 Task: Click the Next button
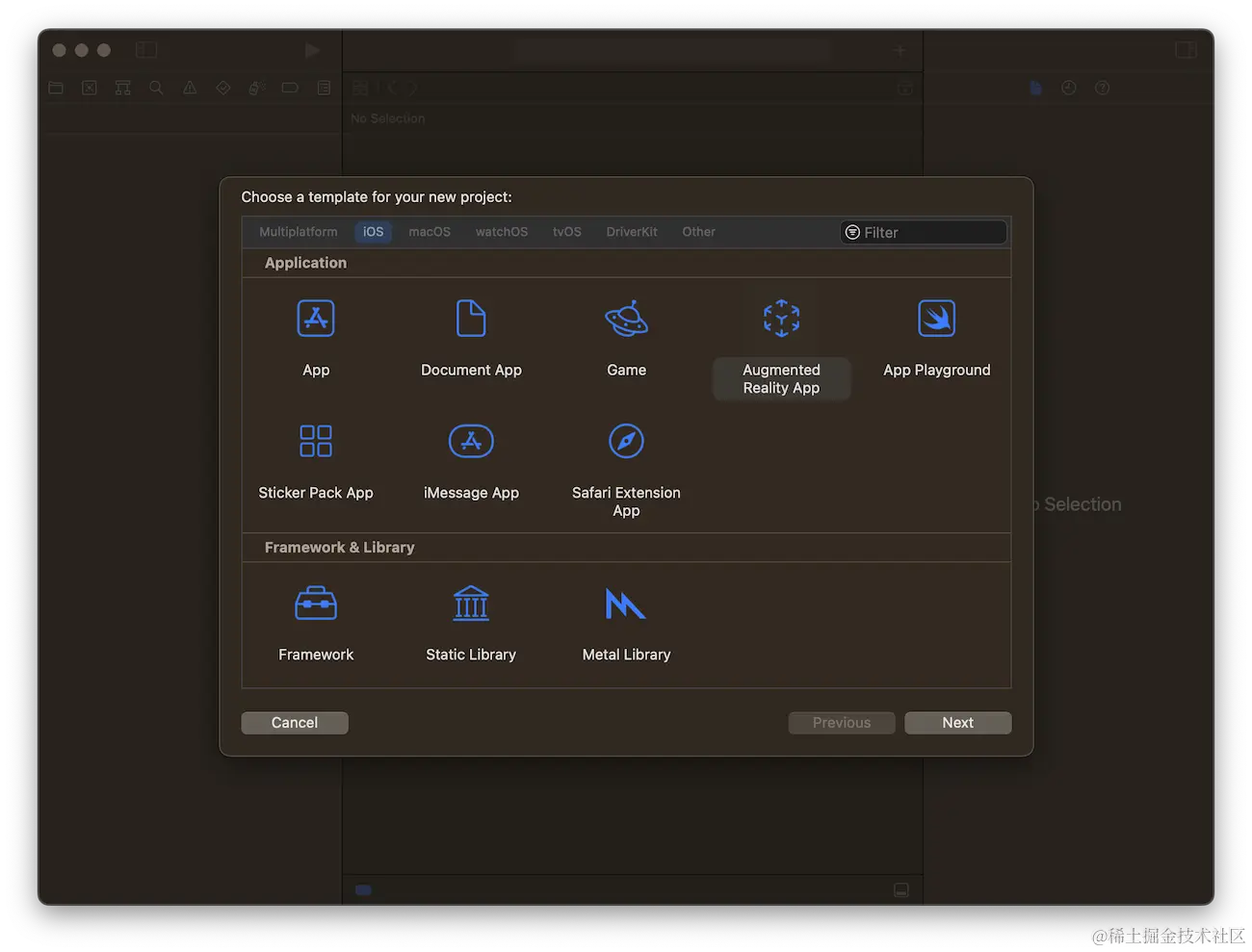(958, 723)
